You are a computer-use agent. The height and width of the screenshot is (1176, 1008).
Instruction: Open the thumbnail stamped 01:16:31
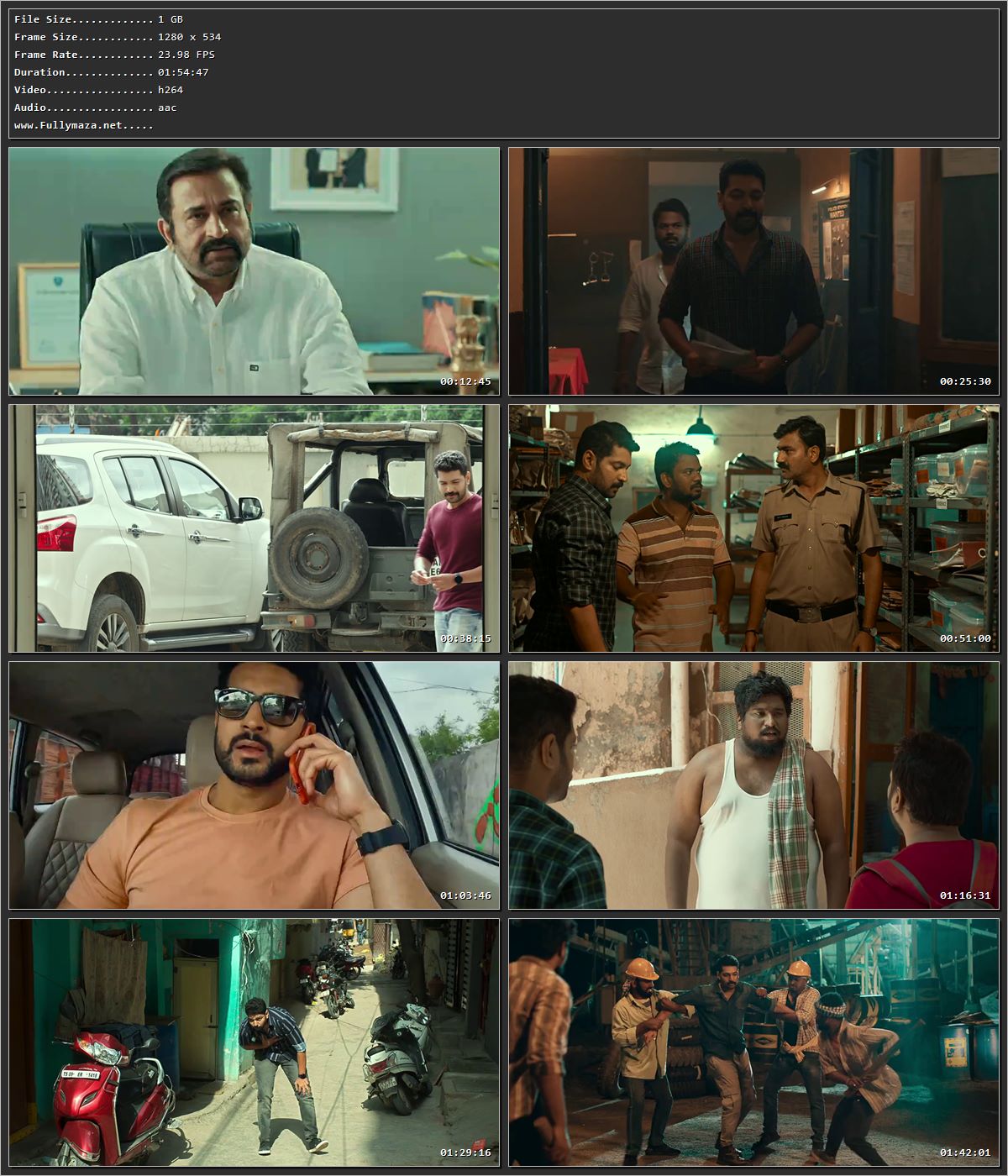(x=753, y=785)
